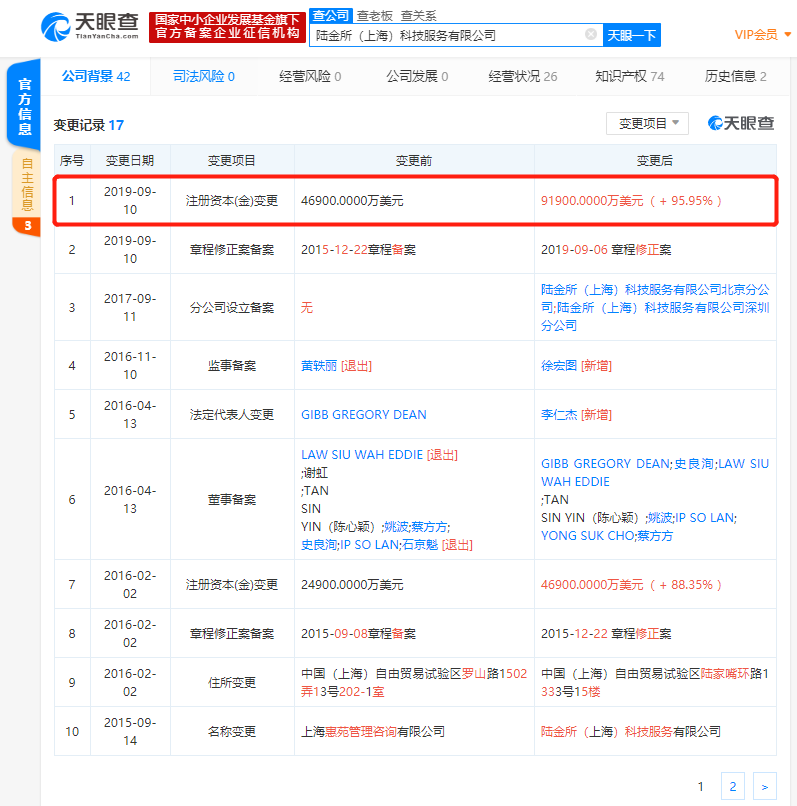The width and height of the screenshot is (797, 806).
Task: Click the next page arrow button
Action: pos(764,787)
